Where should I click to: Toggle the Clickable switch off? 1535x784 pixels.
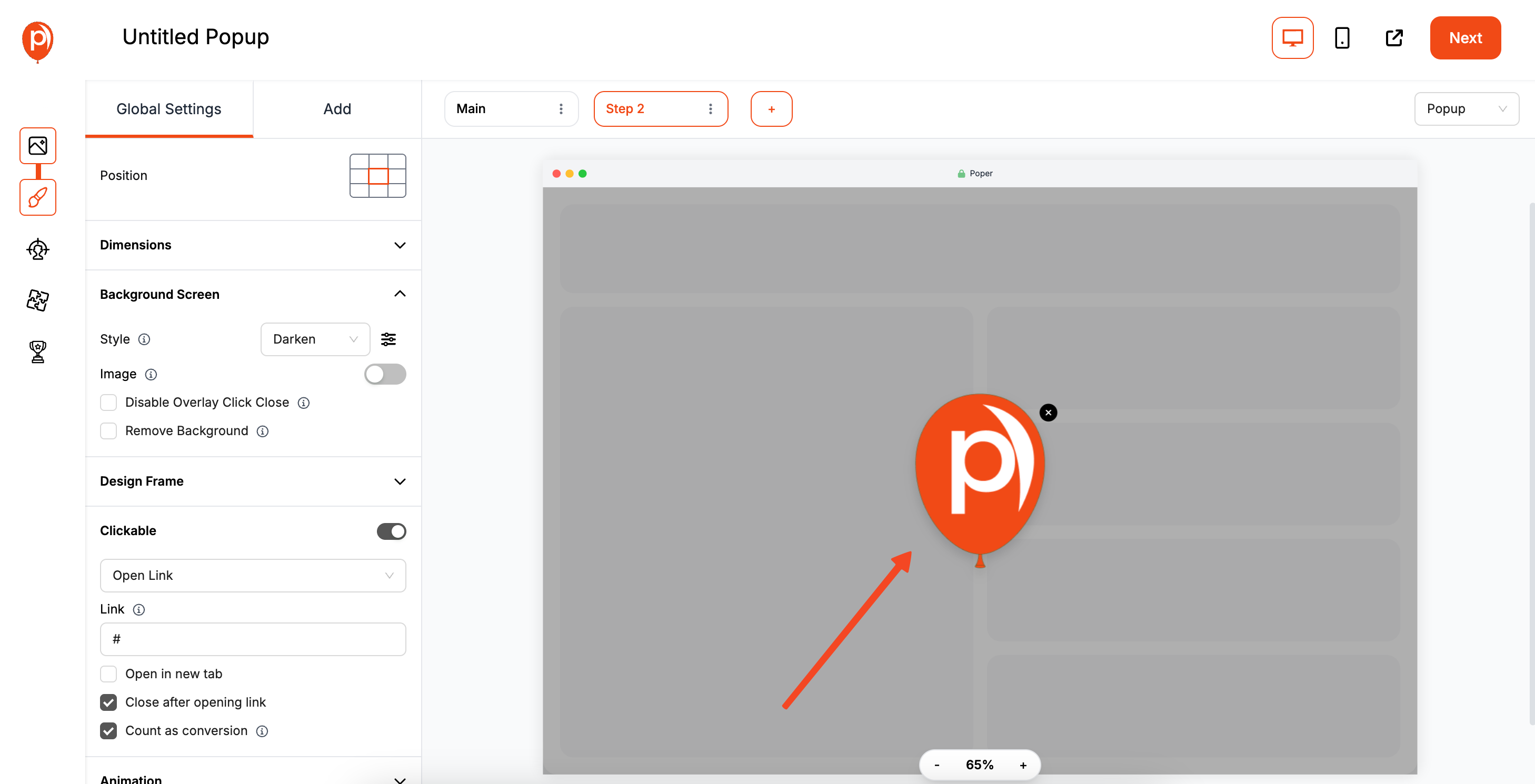392,531
